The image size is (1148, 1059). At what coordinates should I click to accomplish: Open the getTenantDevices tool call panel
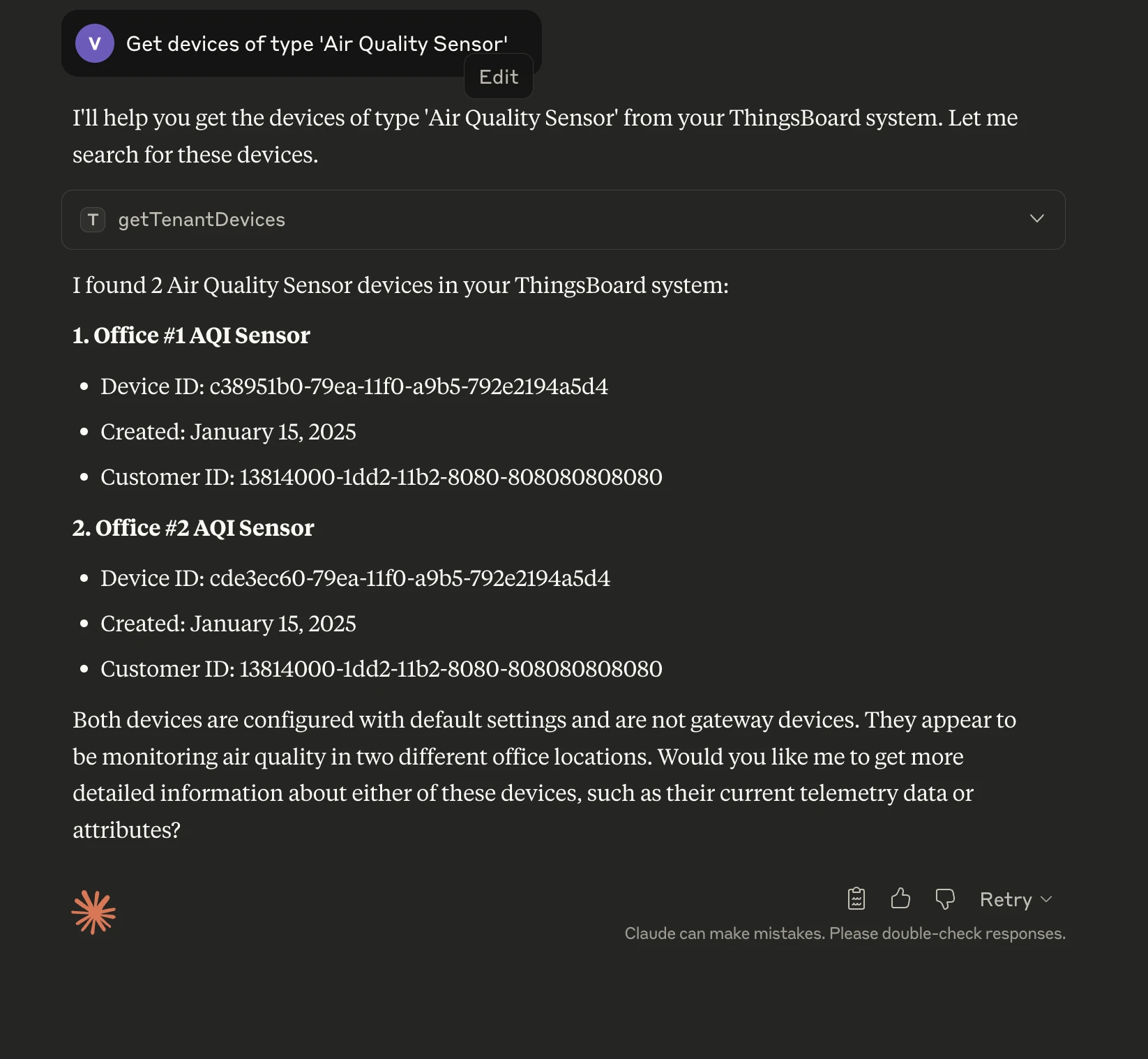(563, 220)
